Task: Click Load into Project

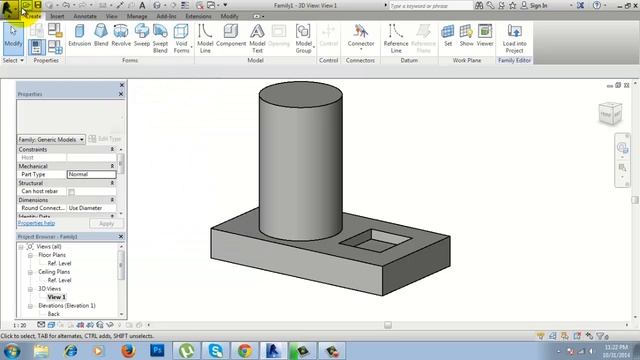Action: 514,39
